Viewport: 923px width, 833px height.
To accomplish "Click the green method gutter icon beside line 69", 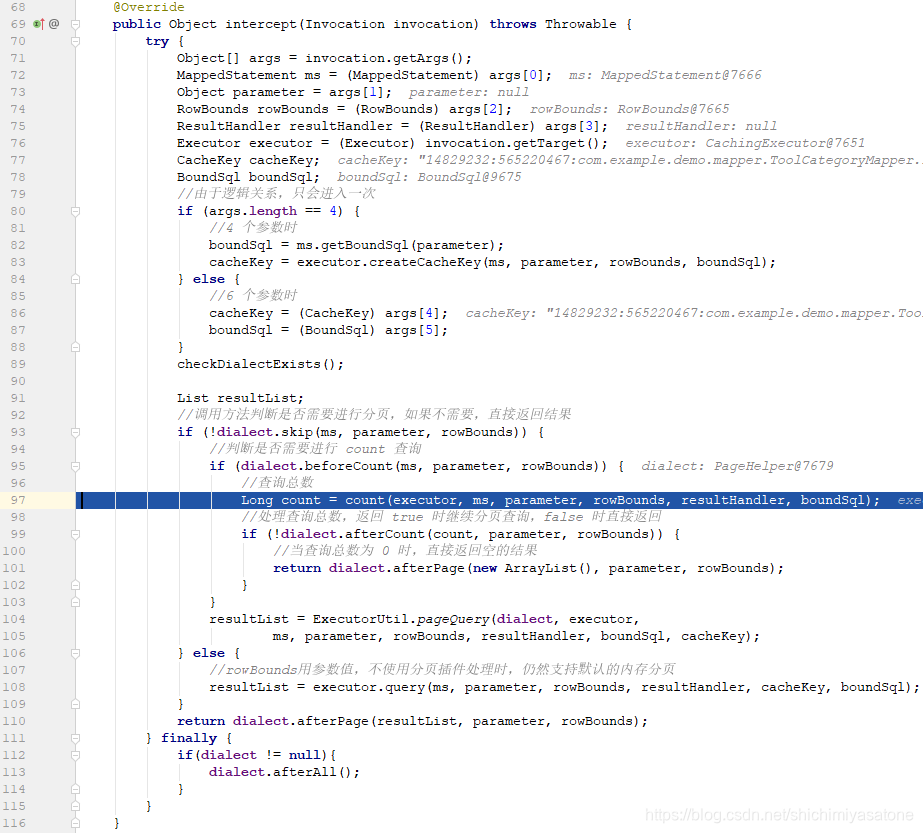I will coord(36,24).
